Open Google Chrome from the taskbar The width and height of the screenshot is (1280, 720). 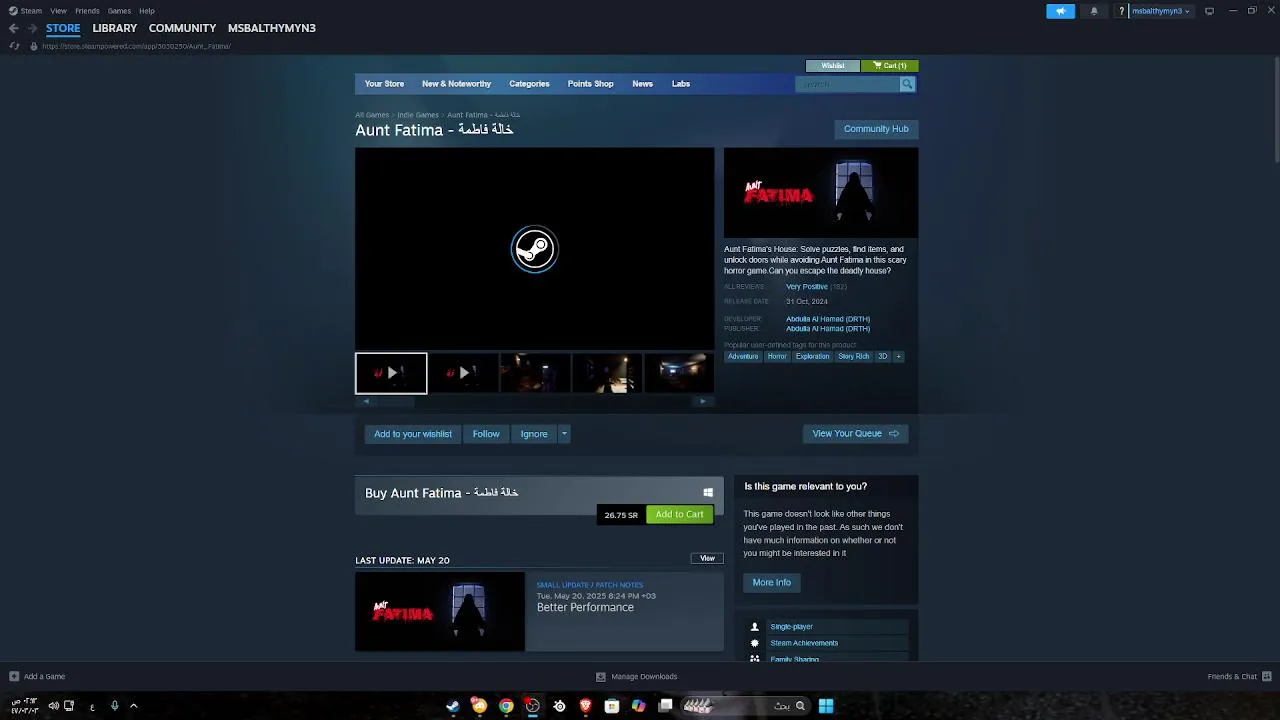pos(506,706)
